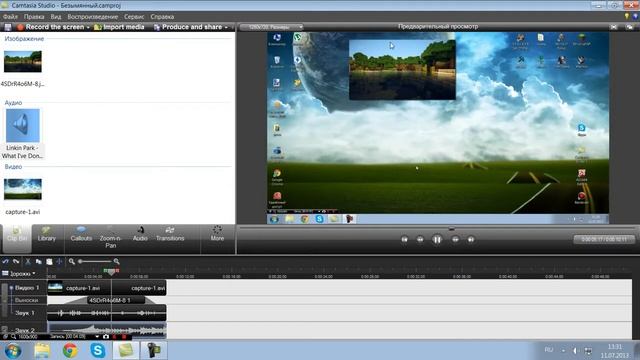Viewport: 640px width, 360px height.
Task: Click the tips lightbulb icon
Action: coord(627,16)
